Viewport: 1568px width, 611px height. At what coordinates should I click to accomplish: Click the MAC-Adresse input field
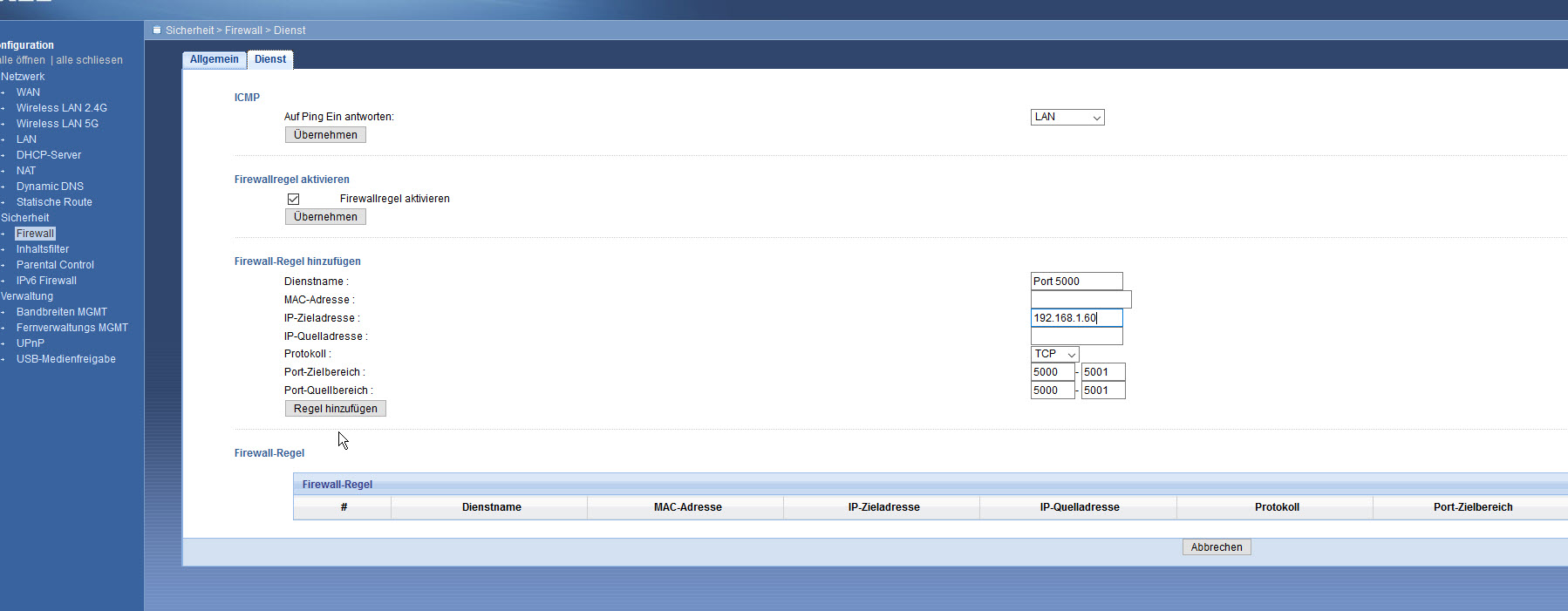pos(1081,300)
